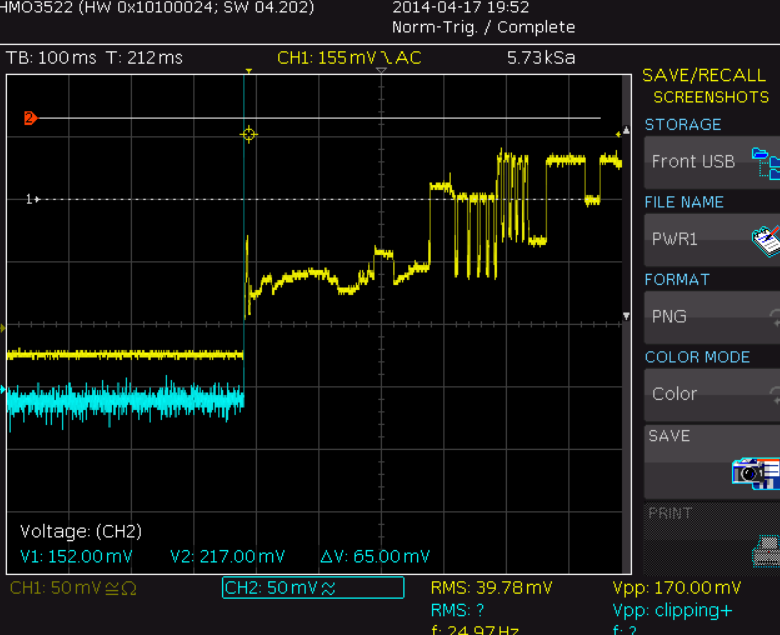This screenshot has height=635, width=780.
Task: Click scroll down arrow on waveform edge
Action: (x=626, y=316)
